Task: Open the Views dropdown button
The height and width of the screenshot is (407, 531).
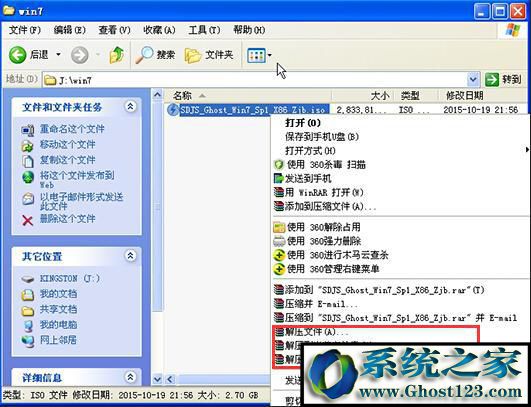Action: 259,55
